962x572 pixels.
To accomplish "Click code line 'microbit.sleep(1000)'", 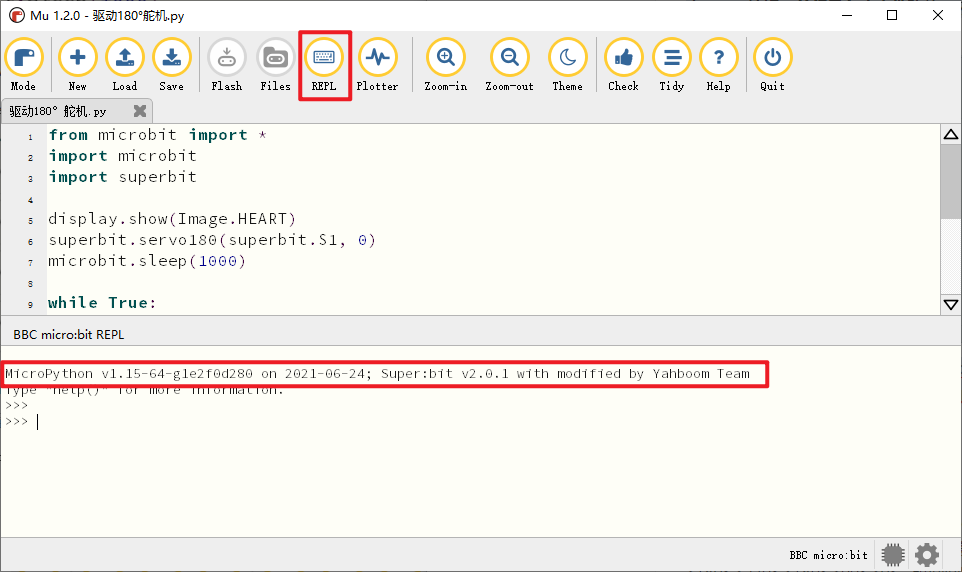I will pyautogui.click(x=147, y=261).
